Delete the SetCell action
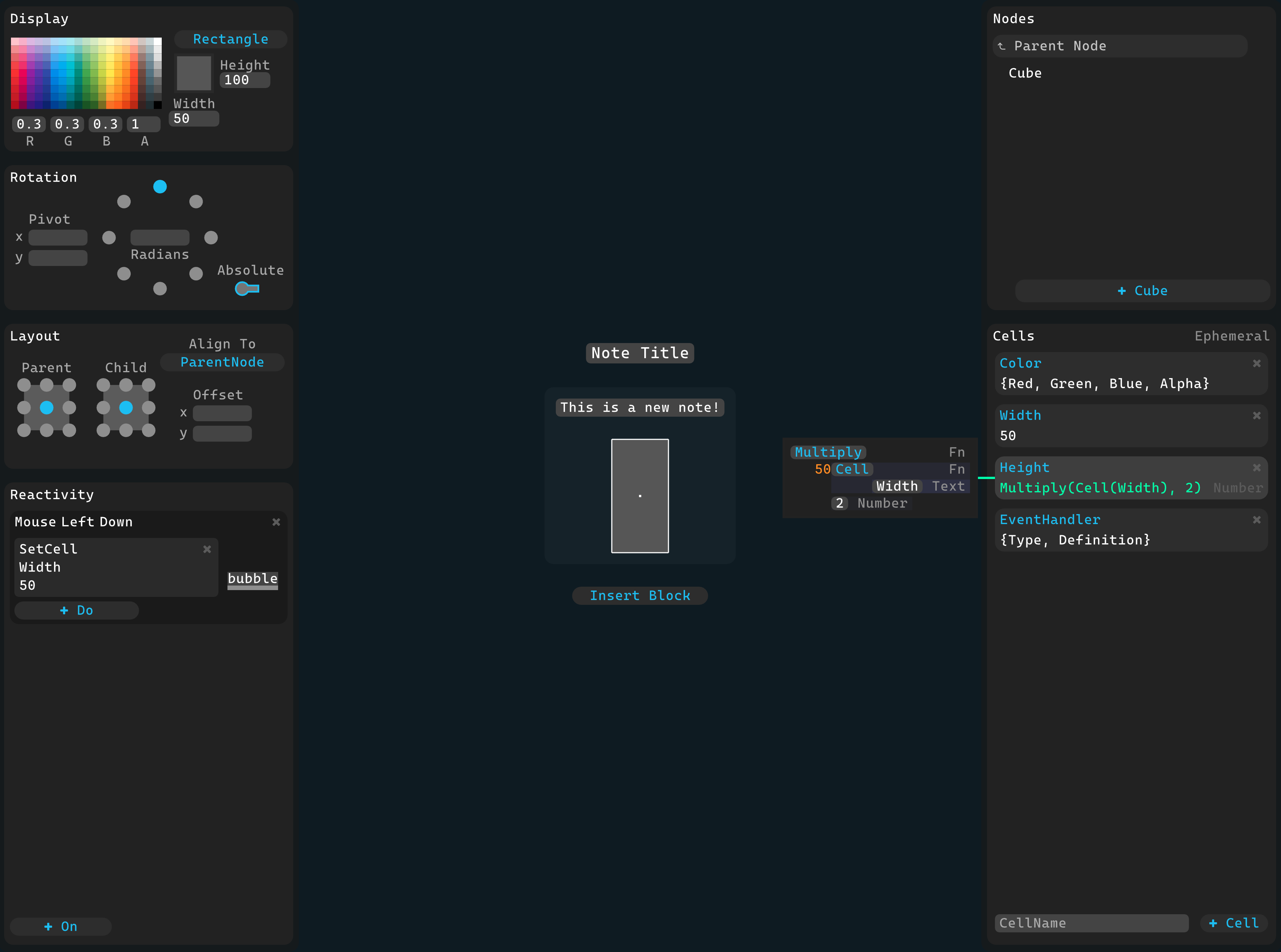This screenshot has width=1281, height=952. [x=207, y=549]
